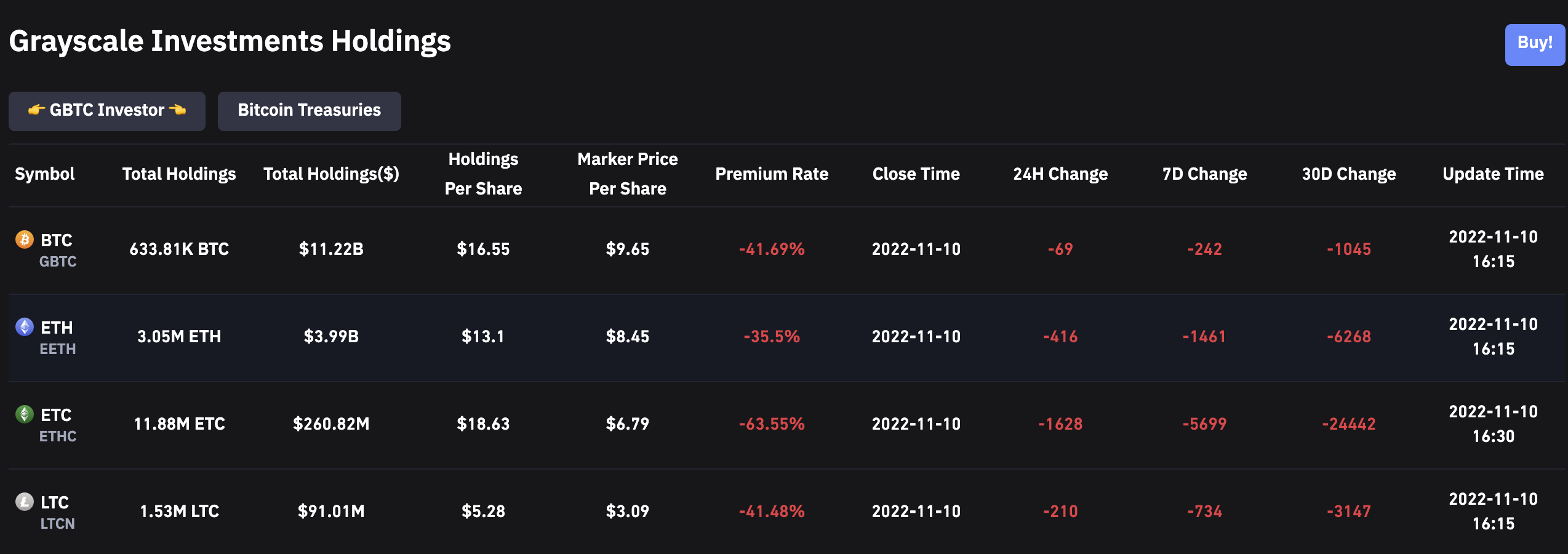Select the GBTC ticker label
The image size is (1568, 554).
coord(58,262)
